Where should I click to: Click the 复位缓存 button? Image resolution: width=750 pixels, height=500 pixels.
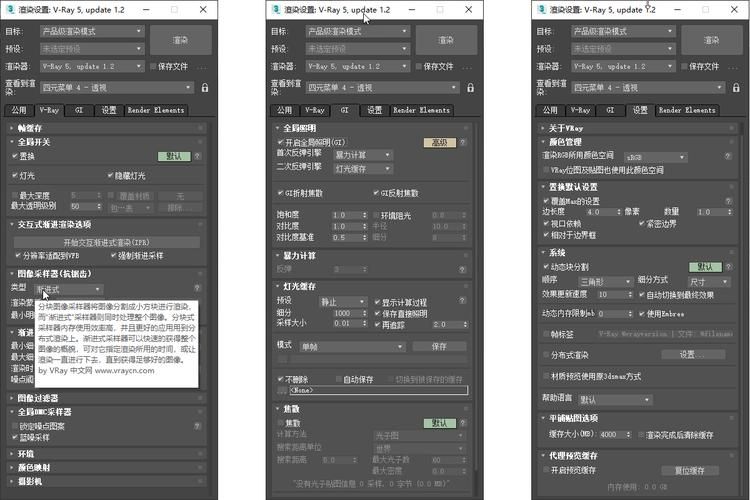[x=689, y=469]
